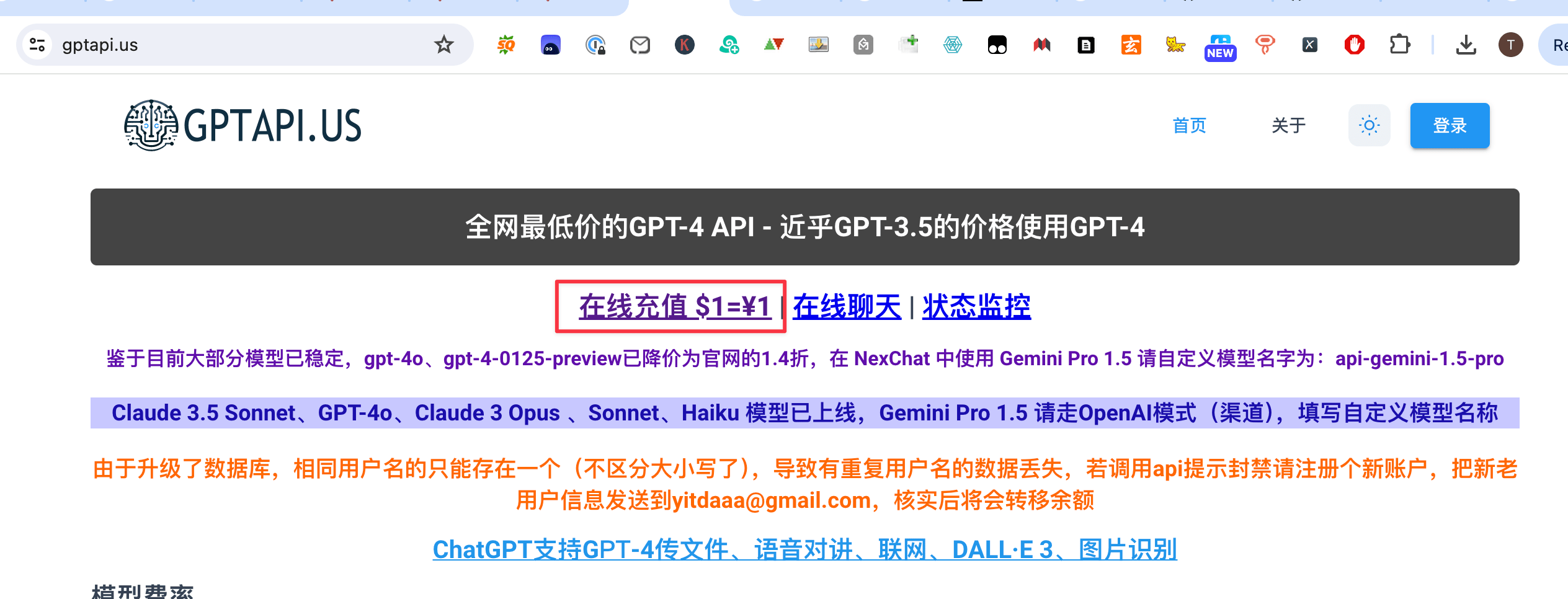
Task: Open the red lasso-shaped extension
Action: (1265, 45)
